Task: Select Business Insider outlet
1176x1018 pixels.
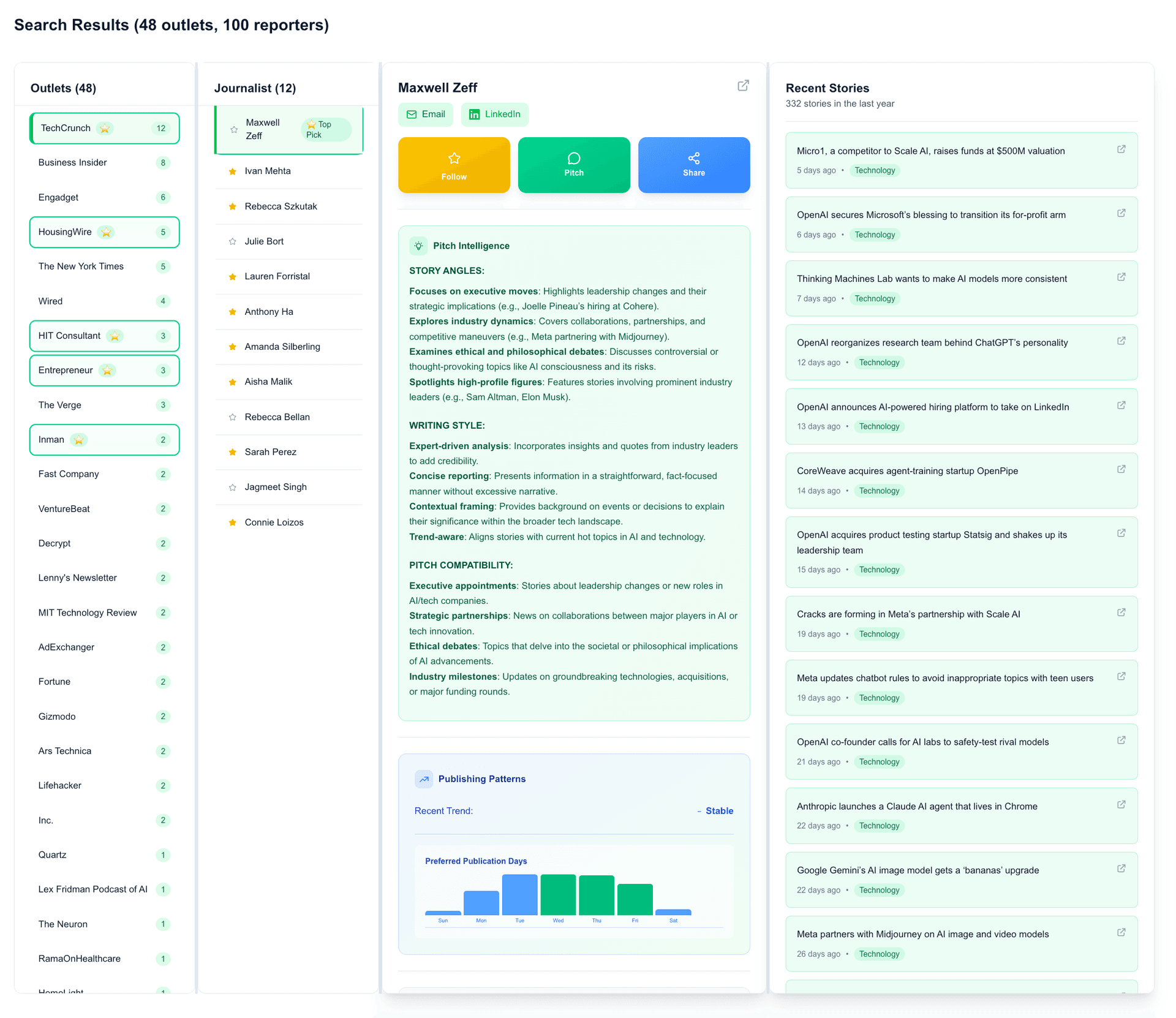Action: (73, 162)
